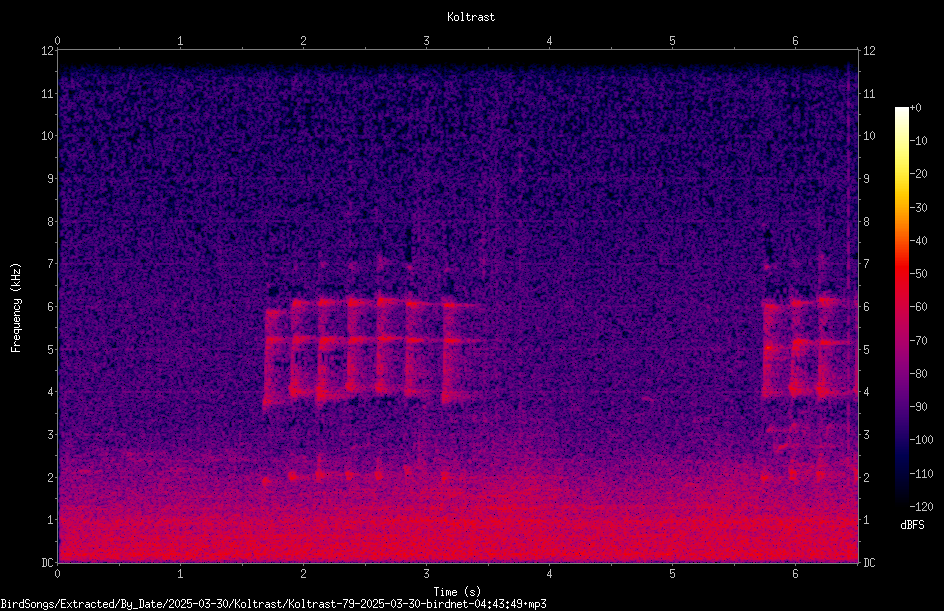
Task: Click the 4 second tick on bottom time axis
Action: [x=549, y=574]
